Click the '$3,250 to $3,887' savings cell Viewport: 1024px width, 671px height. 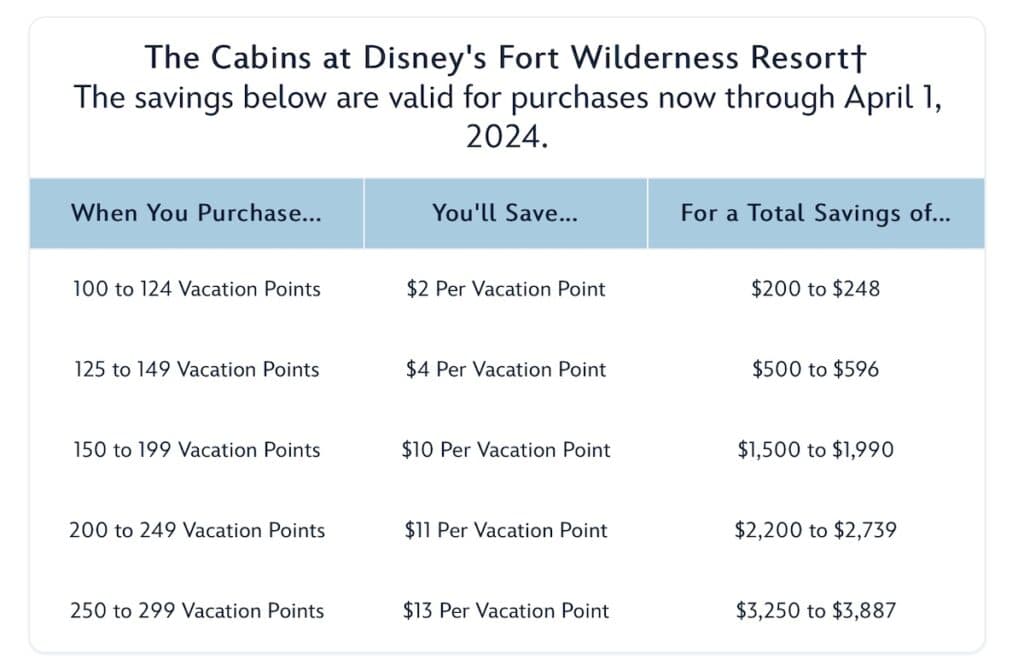point(816,610)
